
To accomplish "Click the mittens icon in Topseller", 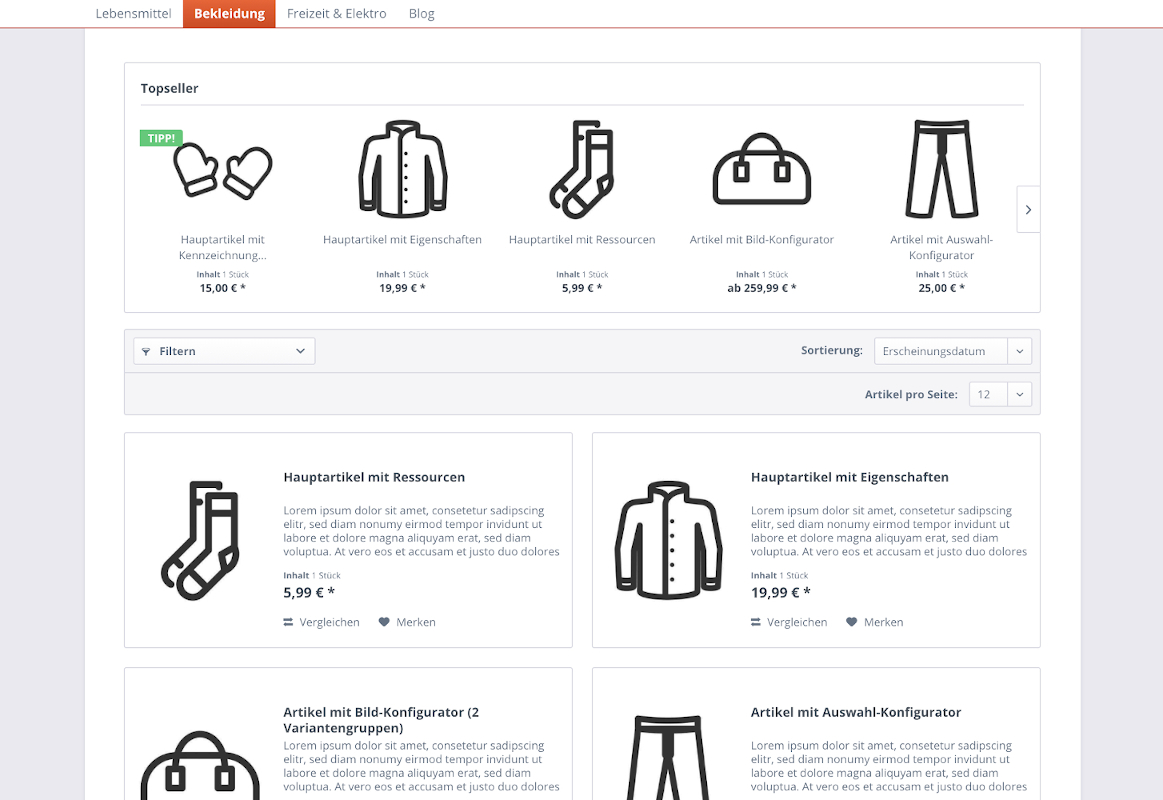I will 222,171.
